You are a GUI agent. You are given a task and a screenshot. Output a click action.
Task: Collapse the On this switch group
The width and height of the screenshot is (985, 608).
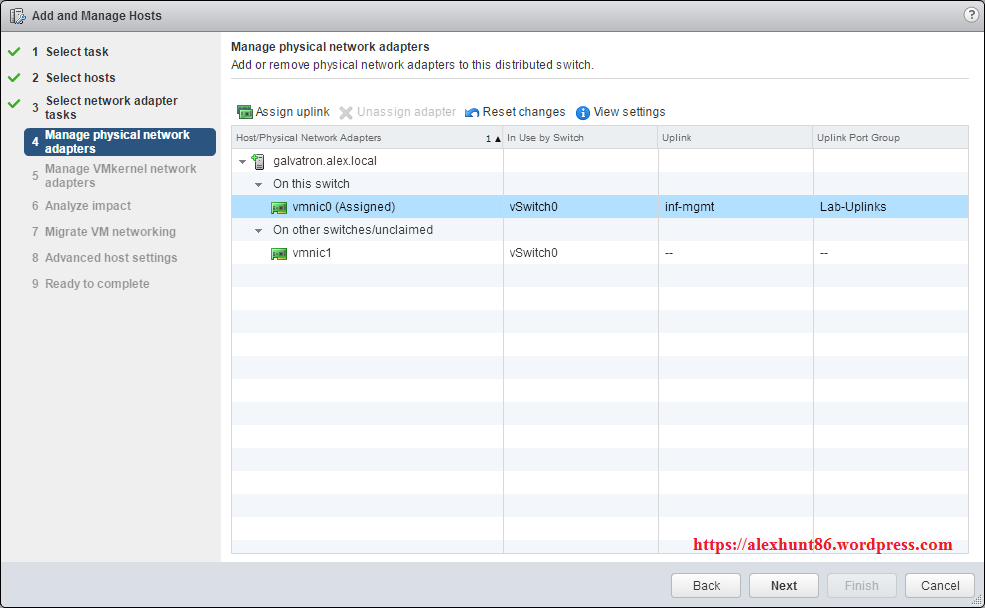click(x=259, y=184)
